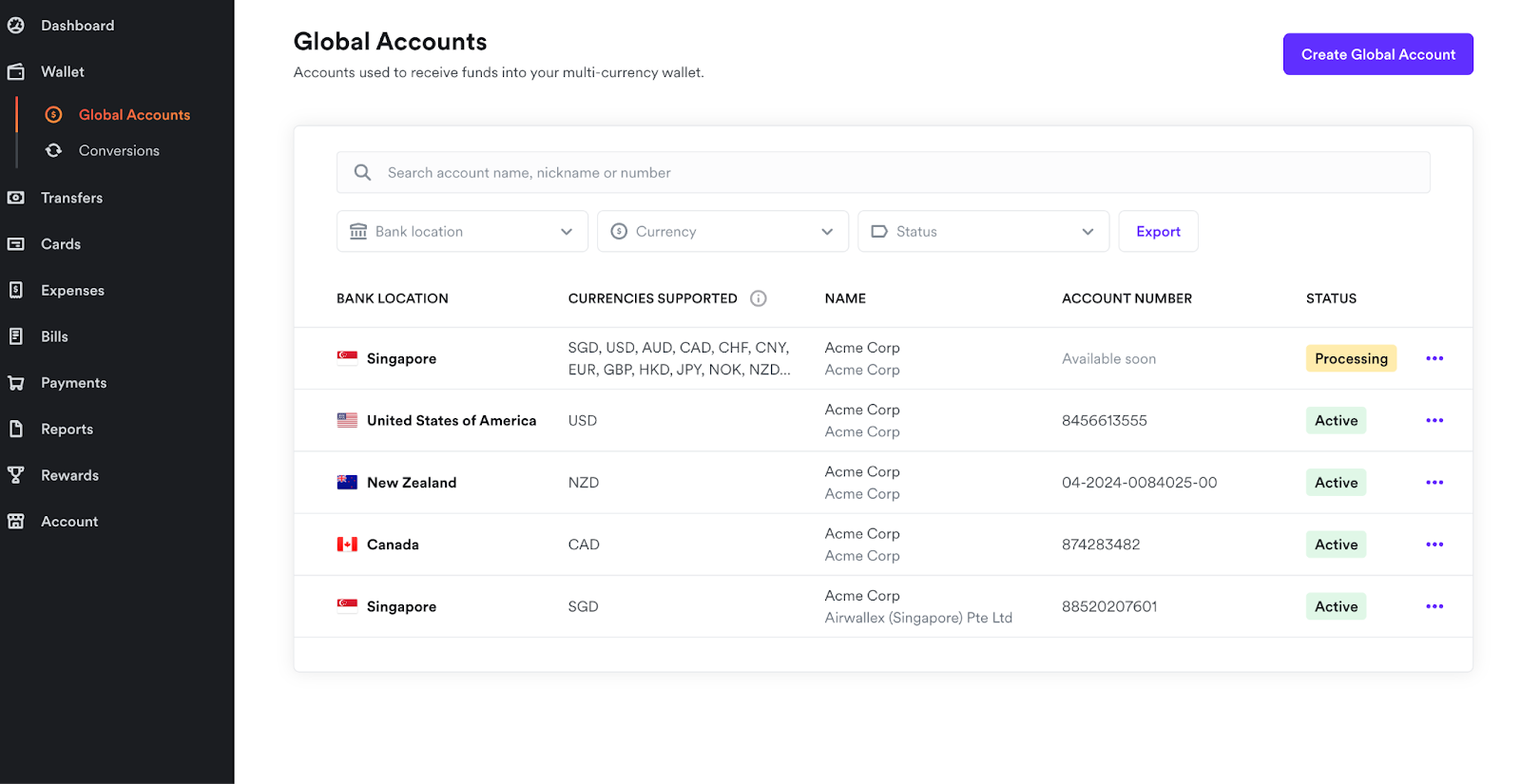Click the Payments cart icon
The image size is (1521, 784).
[x=16, y=383]
